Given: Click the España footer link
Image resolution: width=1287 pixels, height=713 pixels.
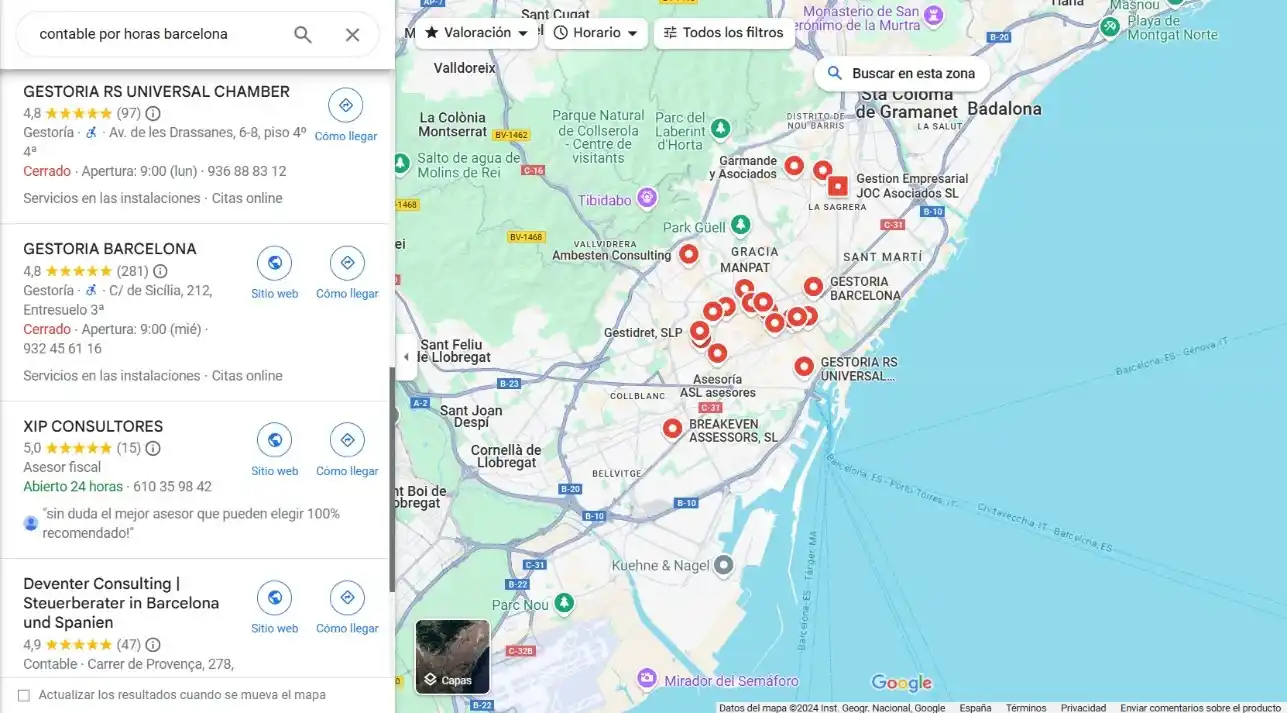Looking at the screenshot, I should [x=975, y=707].
